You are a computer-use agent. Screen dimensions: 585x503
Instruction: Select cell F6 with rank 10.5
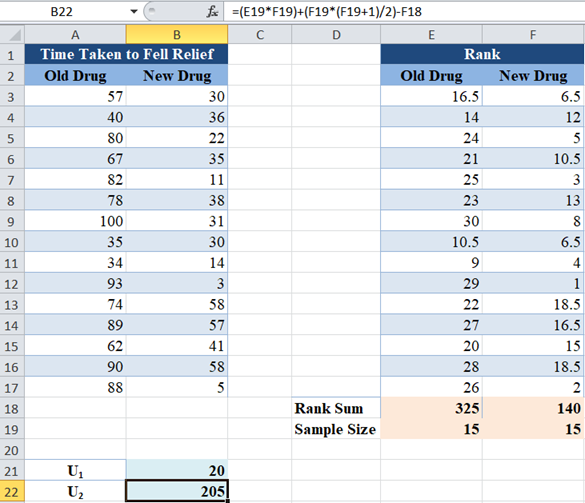[x=533, y=159]
